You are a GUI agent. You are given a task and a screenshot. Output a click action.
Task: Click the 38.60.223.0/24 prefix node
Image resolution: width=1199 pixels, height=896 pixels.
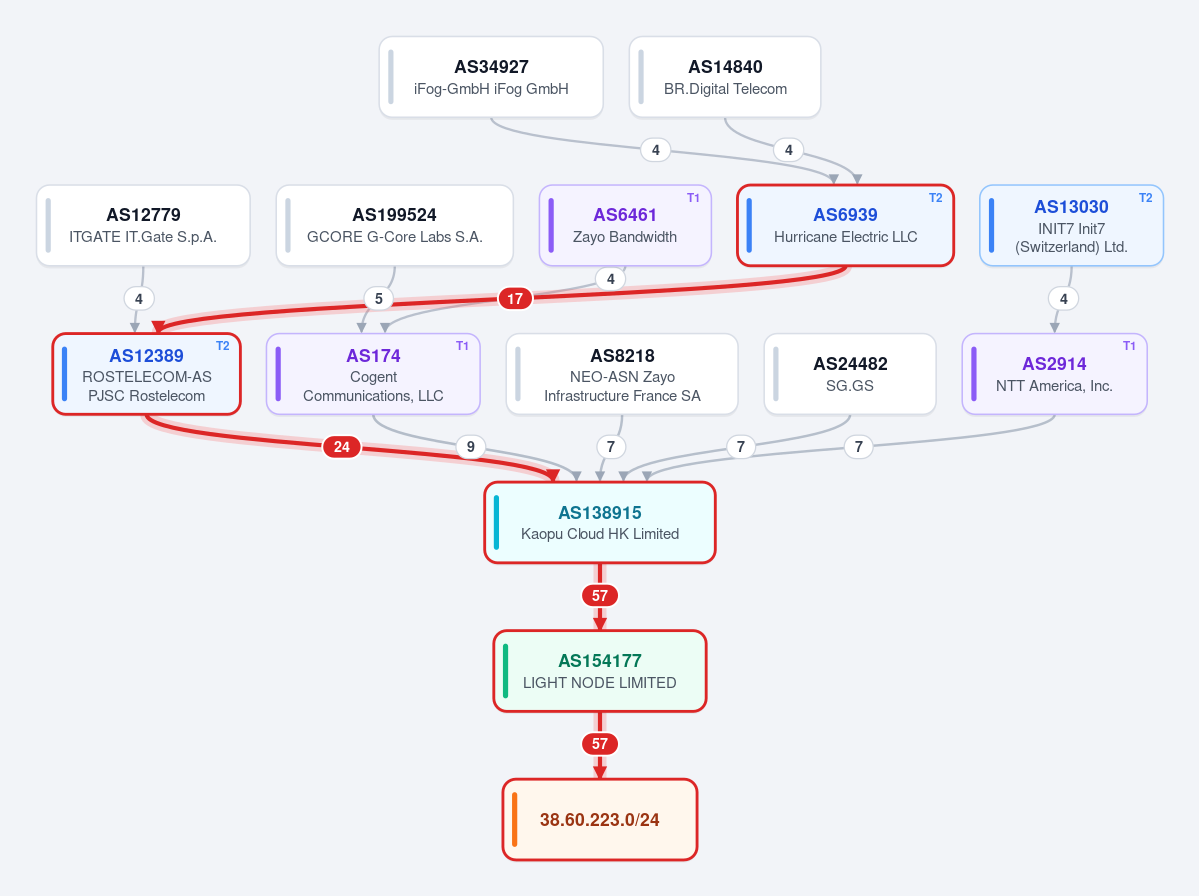[600, 820]
